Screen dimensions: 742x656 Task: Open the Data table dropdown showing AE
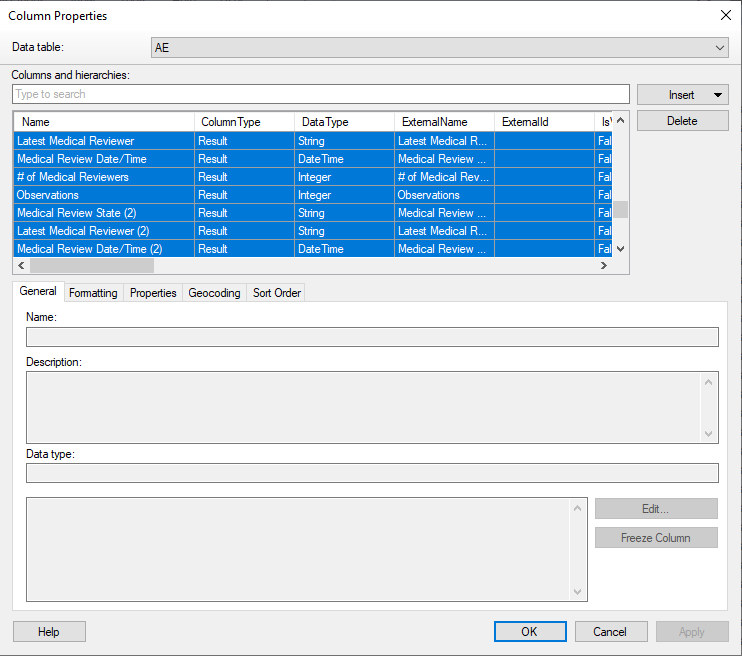439,48
